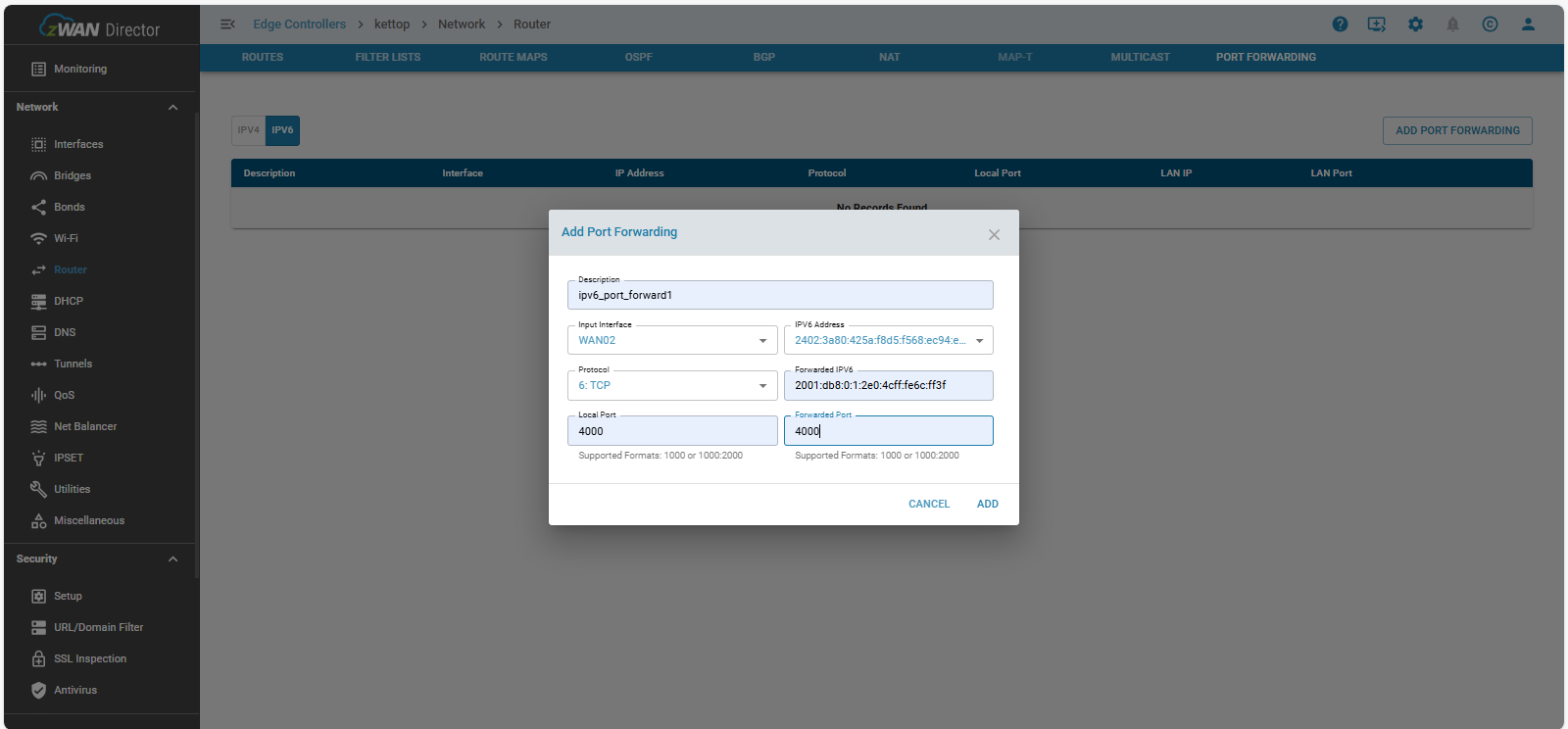Open the BGP tab

(x=763, y=57)
